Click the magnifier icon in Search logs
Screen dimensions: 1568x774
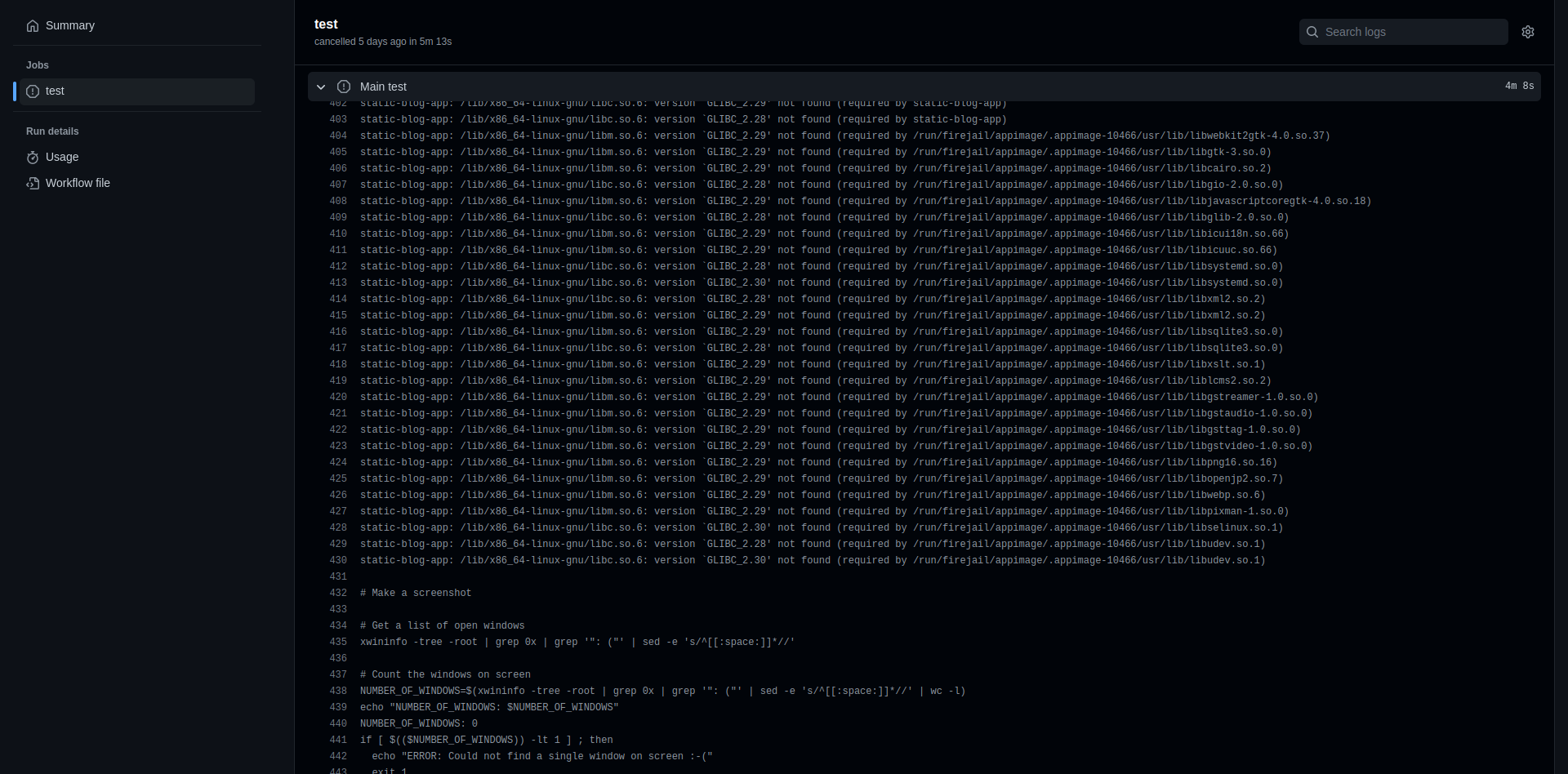pos(1312,32)
